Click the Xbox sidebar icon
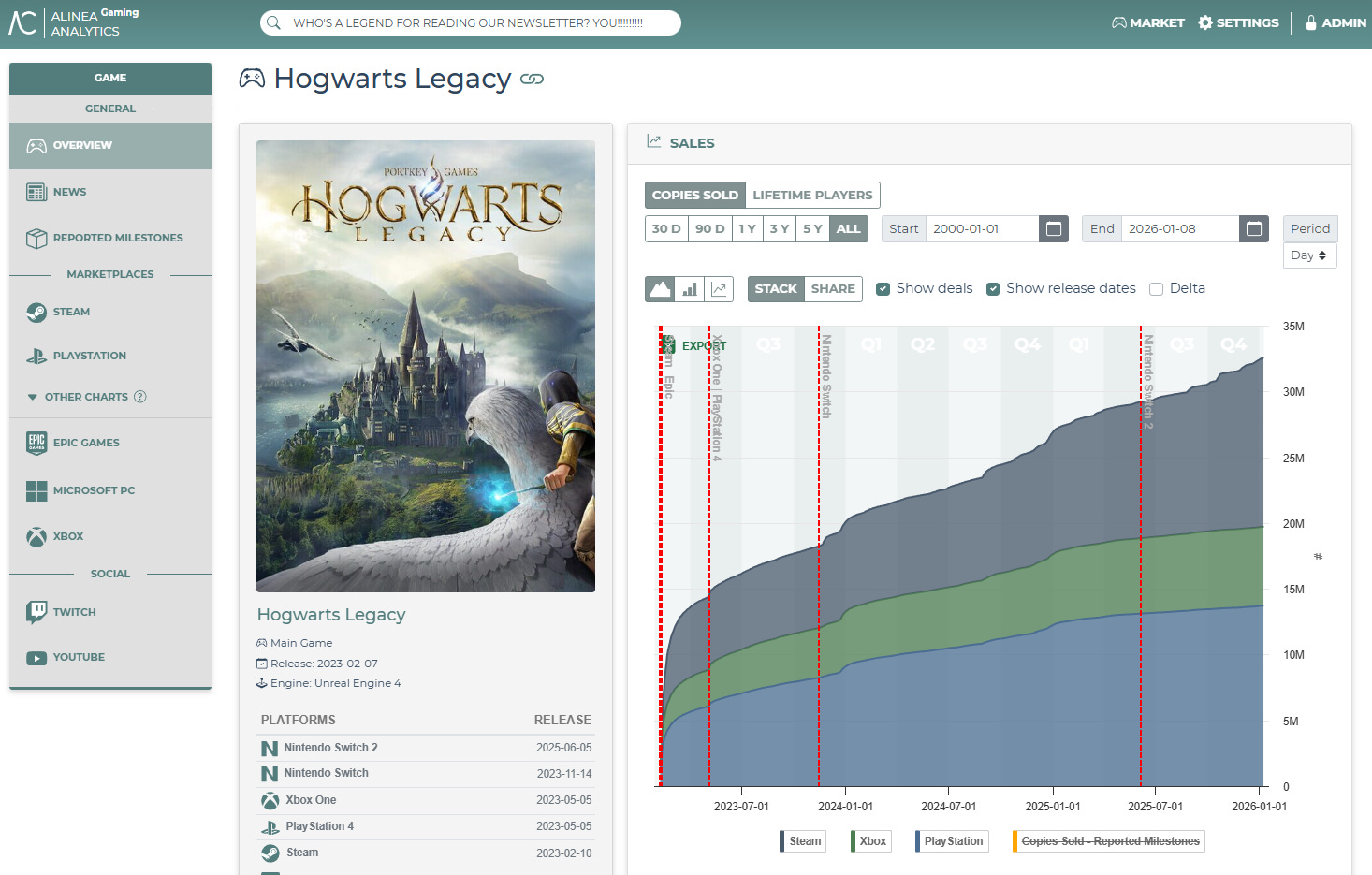Viewport: 1372px width, 875px height. 36,536
